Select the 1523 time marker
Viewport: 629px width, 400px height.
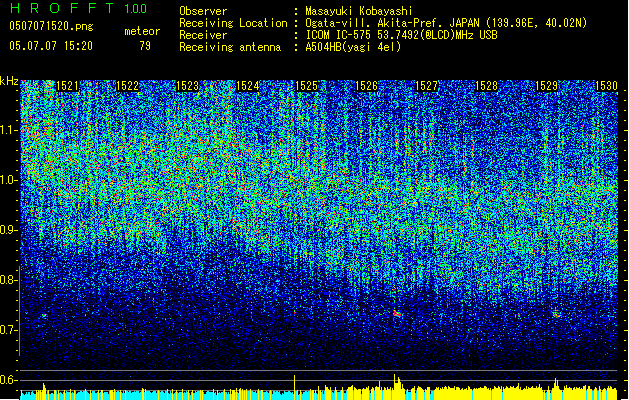pos(187,86)
